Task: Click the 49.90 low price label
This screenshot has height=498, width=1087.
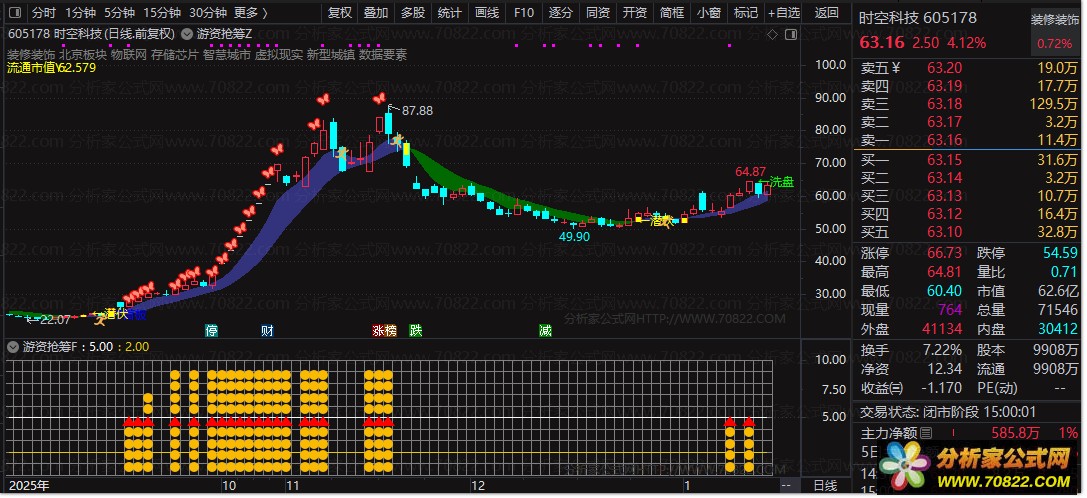Action: (574, 237)
